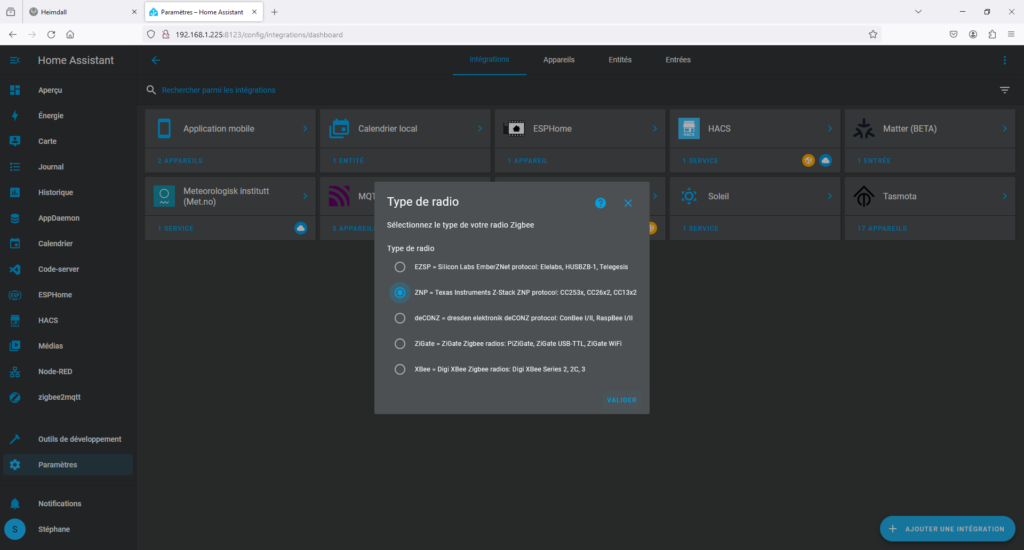Open the 17 appareils link on Tasmota

click(882, 229)
